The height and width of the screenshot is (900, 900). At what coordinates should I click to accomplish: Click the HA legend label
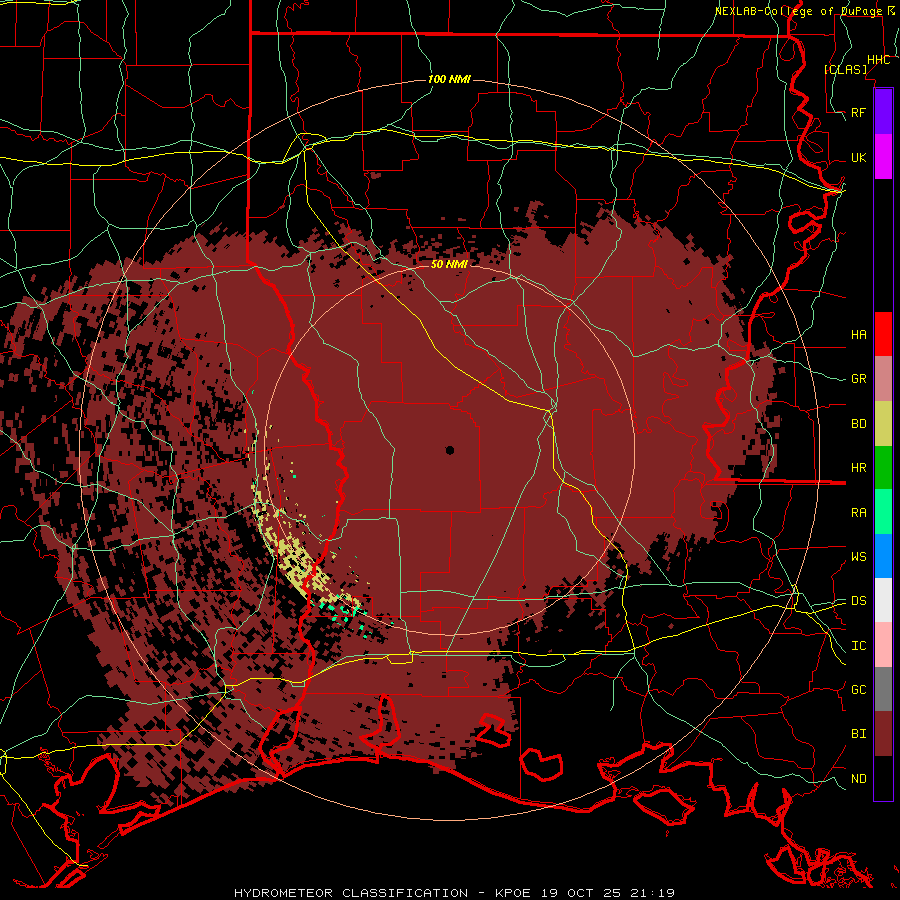pyautogui.click(x=858, y=334)
